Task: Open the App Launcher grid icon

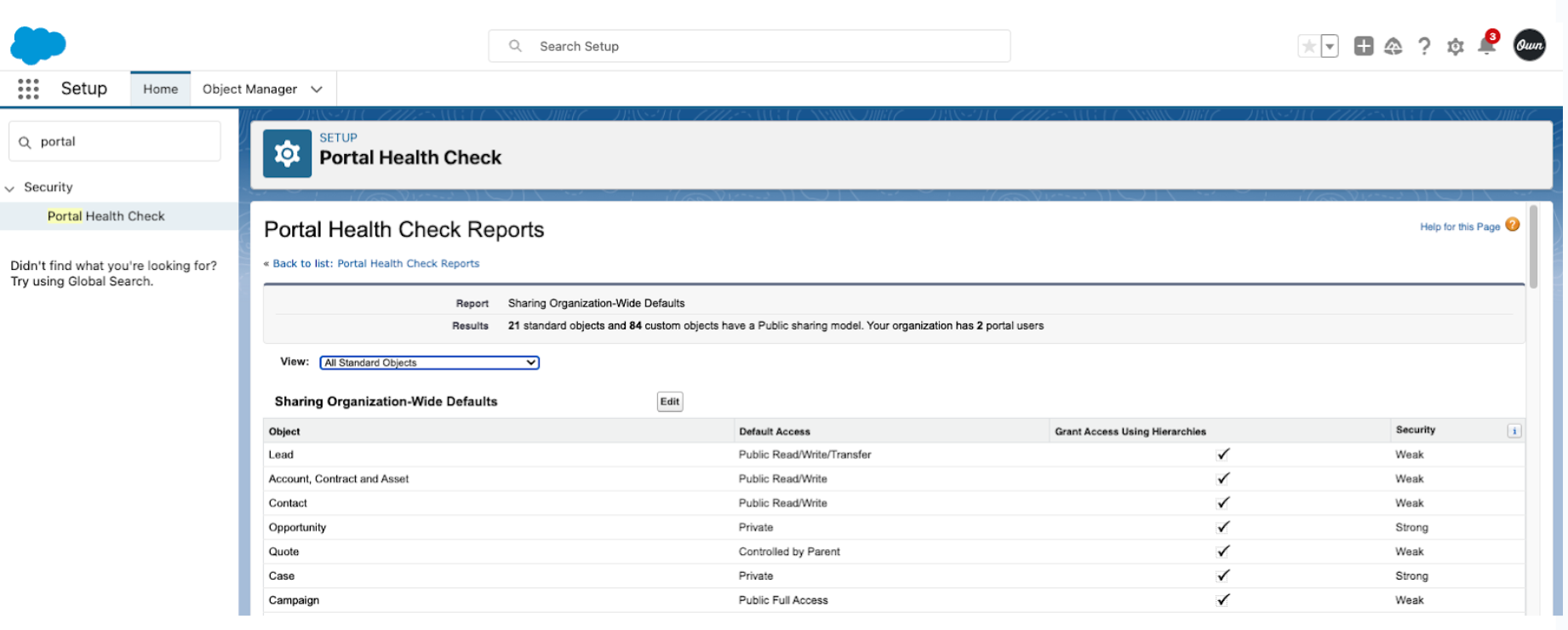Action: pyautogui.click(x=28, y=89)
